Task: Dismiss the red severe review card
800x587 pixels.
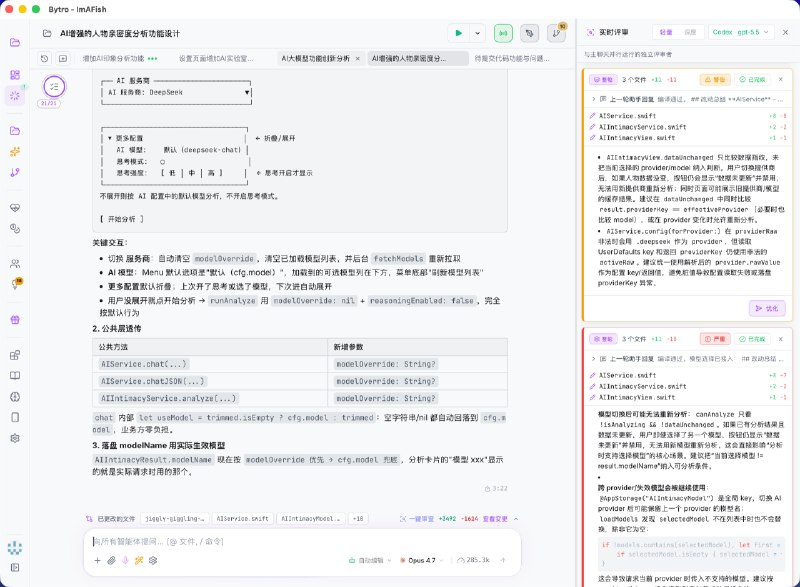Action: coord(781,339)
